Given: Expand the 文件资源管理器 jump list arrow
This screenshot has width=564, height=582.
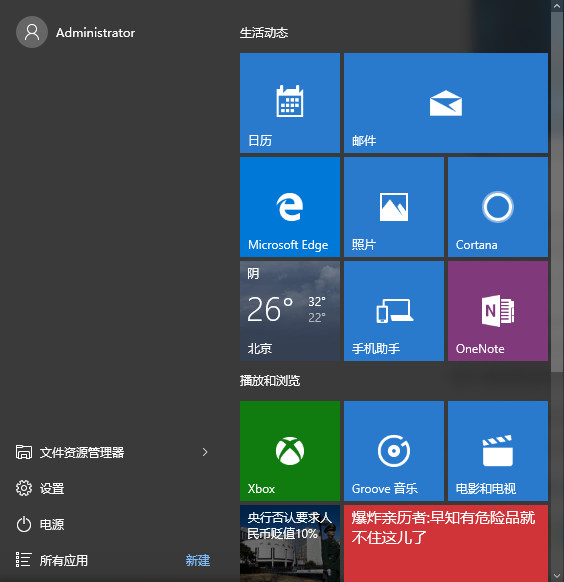Looking at the screenshot, I should click(205, 452).
